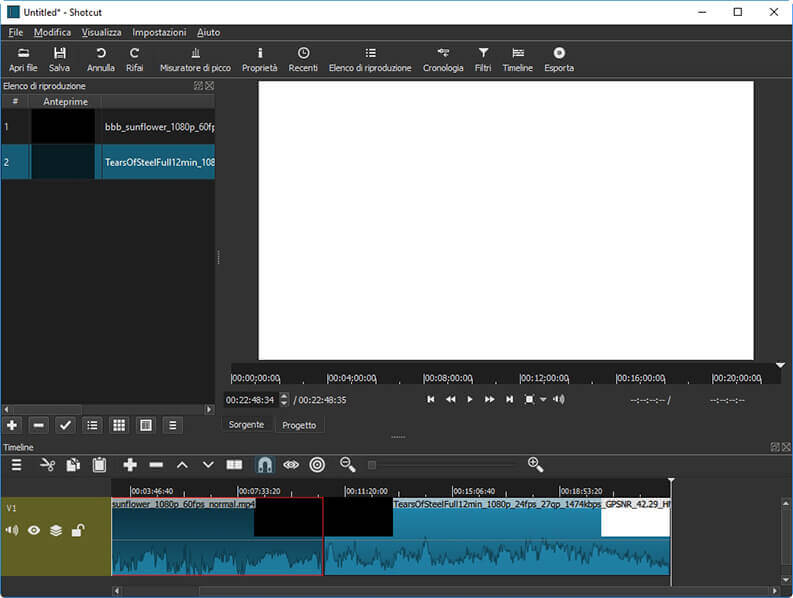
Task: Toggle player zoom fit button
Action: [529, 399]
